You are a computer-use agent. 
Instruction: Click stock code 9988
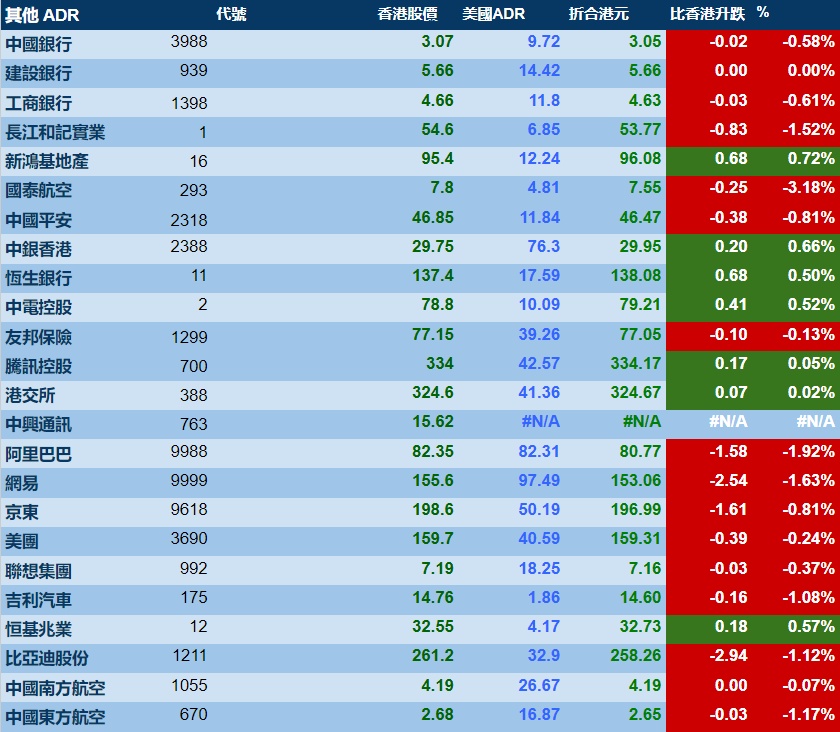[x=189, y=451]
